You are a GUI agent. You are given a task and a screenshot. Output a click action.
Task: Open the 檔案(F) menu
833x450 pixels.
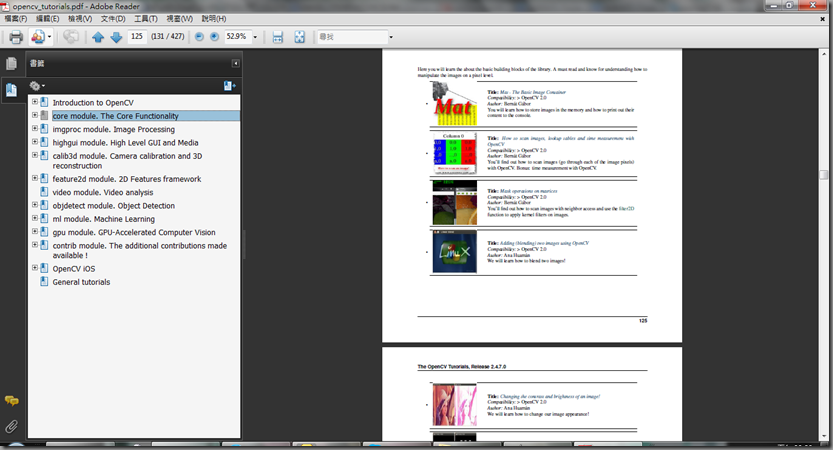[x=16, y=19]
